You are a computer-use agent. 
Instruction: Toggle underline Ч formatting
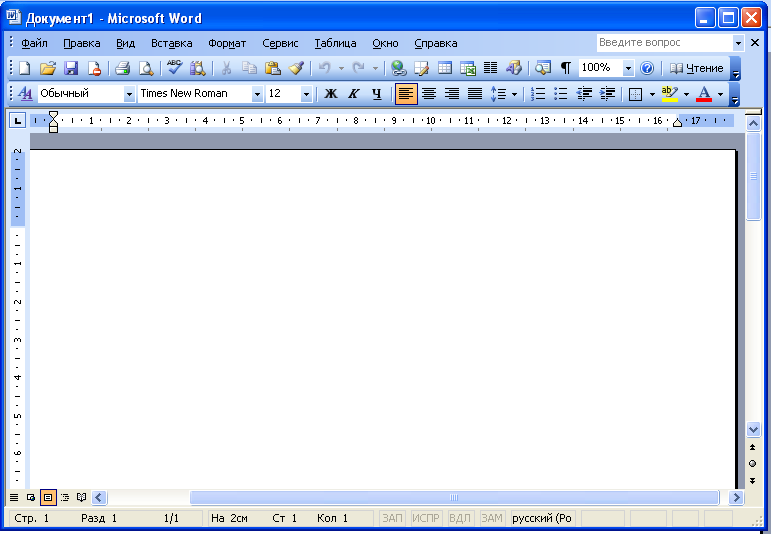tap(377, 93)
